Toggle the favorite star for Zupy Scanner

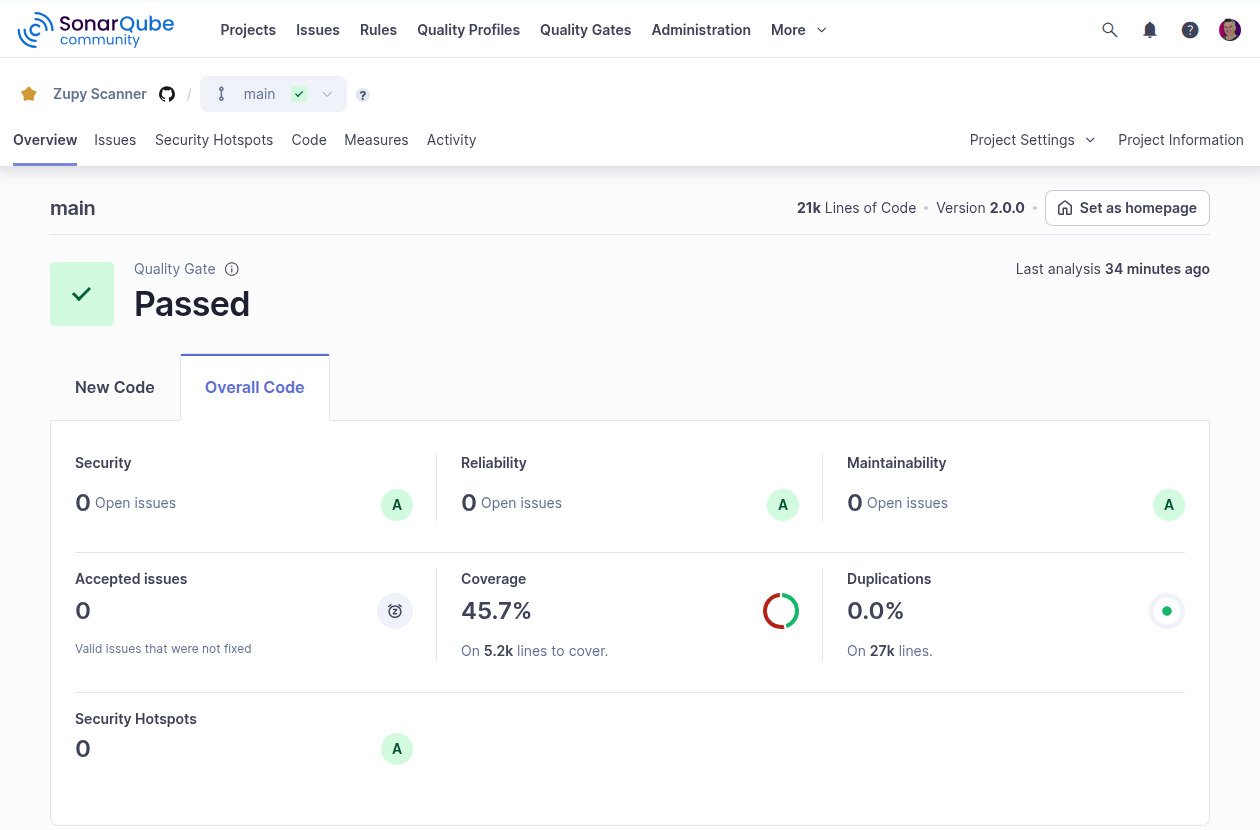29,94
